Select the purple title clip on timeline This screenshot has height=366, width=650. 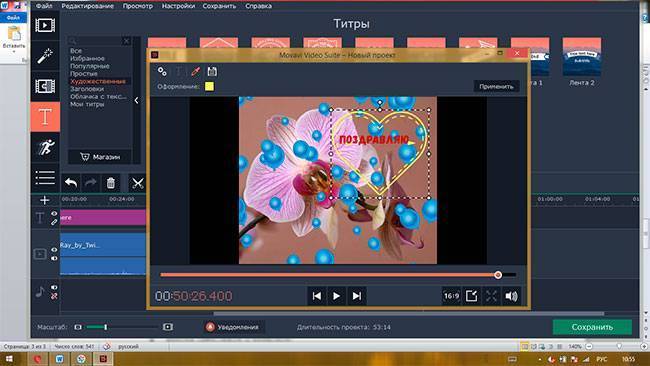pyautogui.click(x=103, y=218)
